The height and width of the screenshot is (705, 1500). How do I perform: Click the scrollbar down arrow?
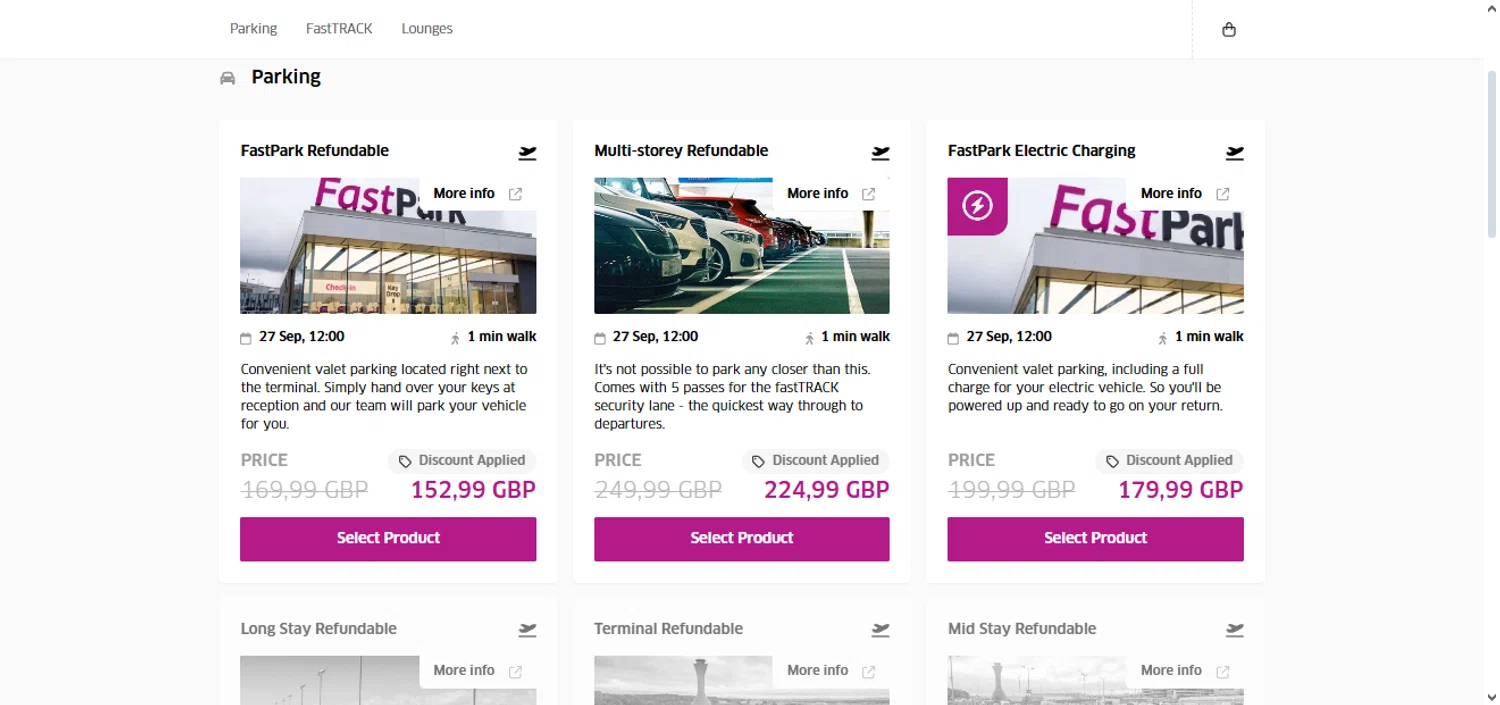(1491, 696)
